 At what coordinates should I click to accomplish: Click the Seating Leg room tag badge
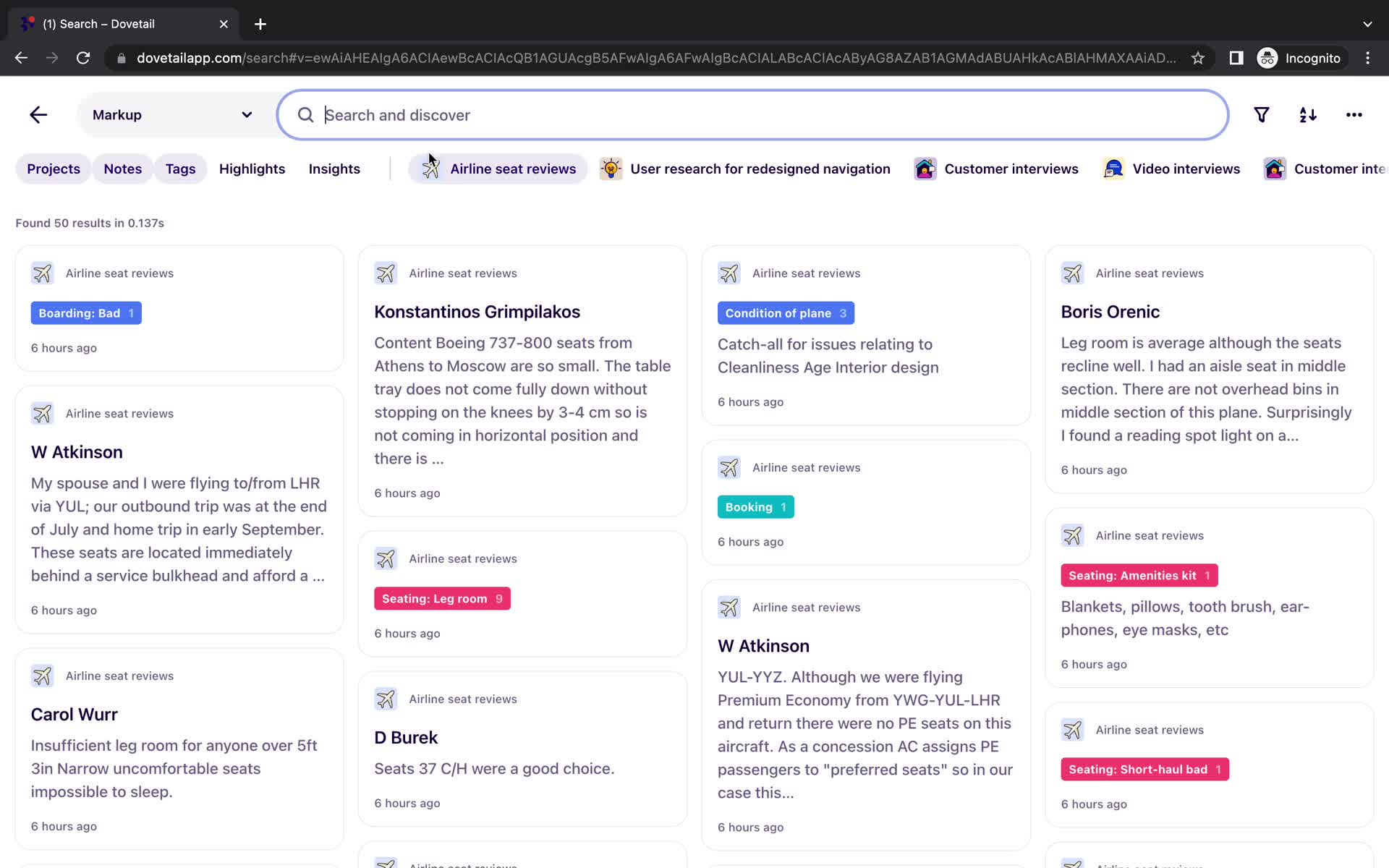(442, 598)
